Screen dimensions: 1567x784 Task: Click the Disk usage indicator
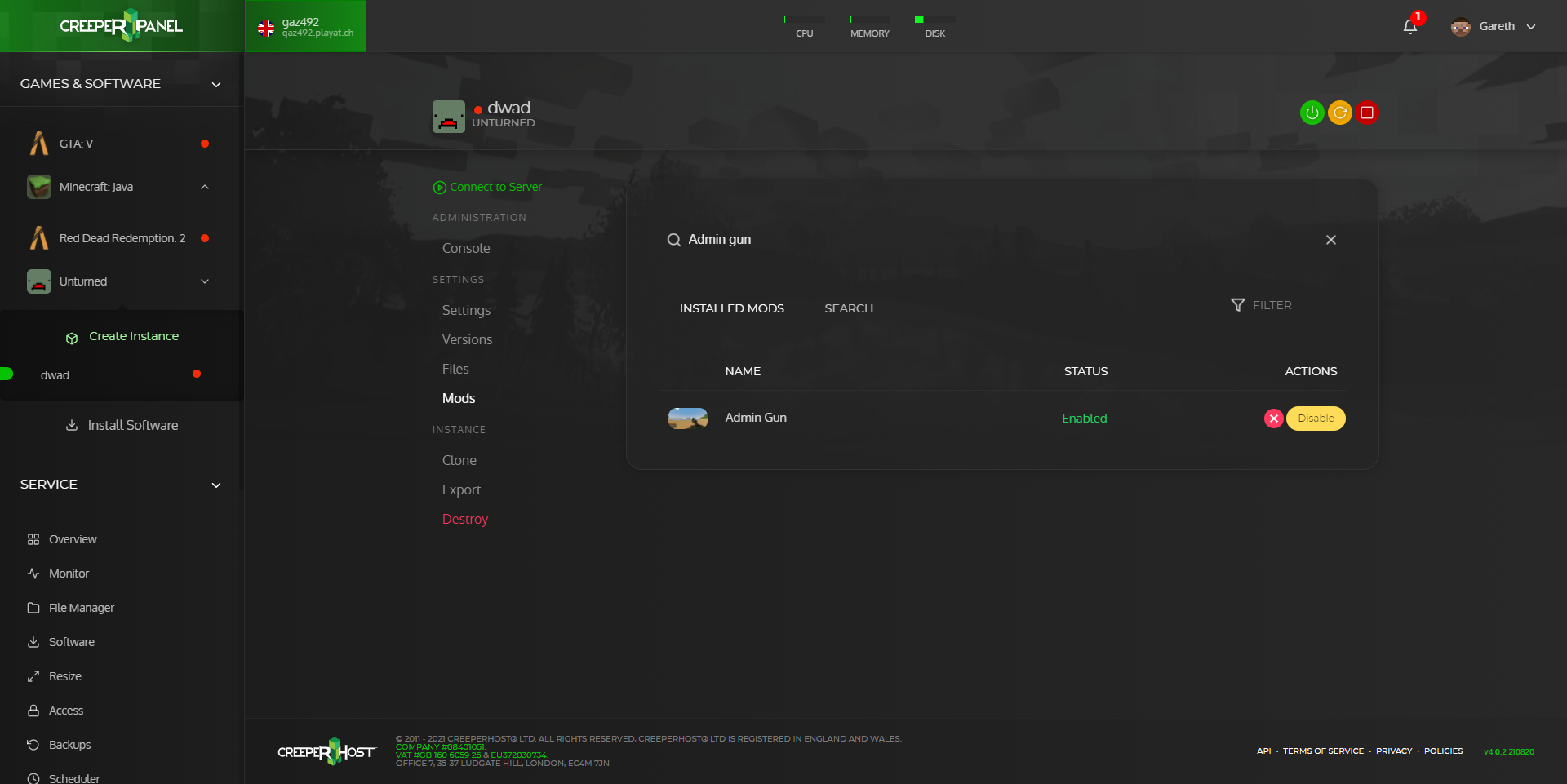click(x=935, y=26)
